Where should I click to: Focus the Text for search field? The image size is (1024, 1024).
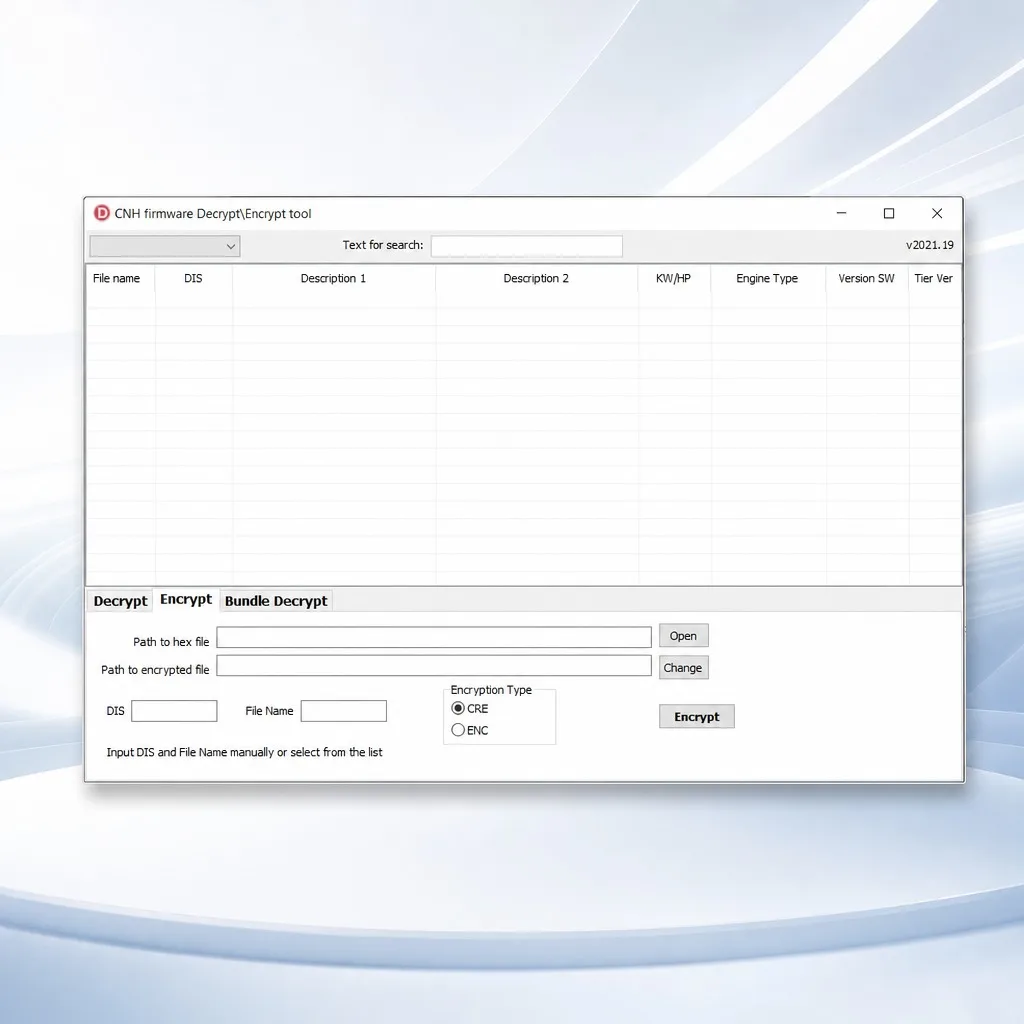(526, 246)
